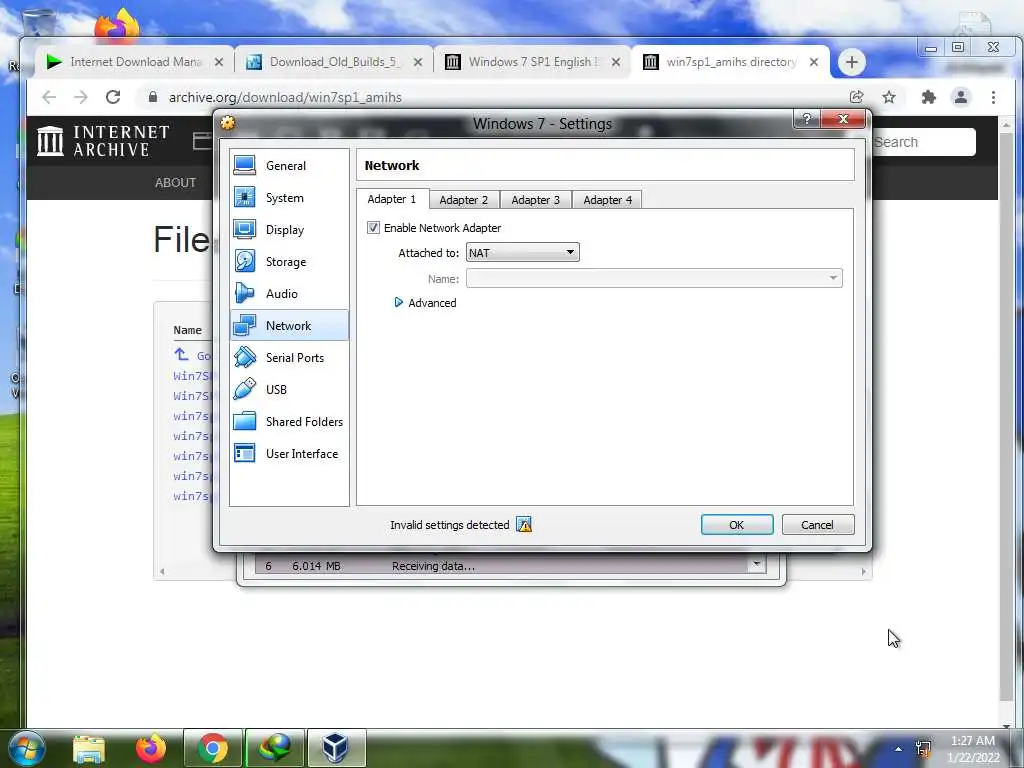Image resolution: width=1024 pixels, height=768 pixels.
Task: Click Internet Archive logo
Action: coord(103,140)
